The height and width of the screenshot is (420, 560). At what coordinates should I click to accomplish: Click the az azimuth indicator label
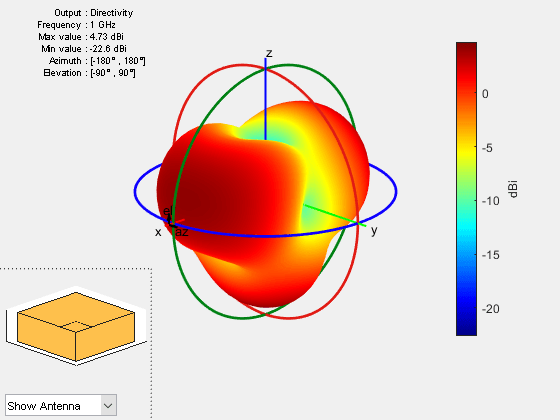(182, 232)
